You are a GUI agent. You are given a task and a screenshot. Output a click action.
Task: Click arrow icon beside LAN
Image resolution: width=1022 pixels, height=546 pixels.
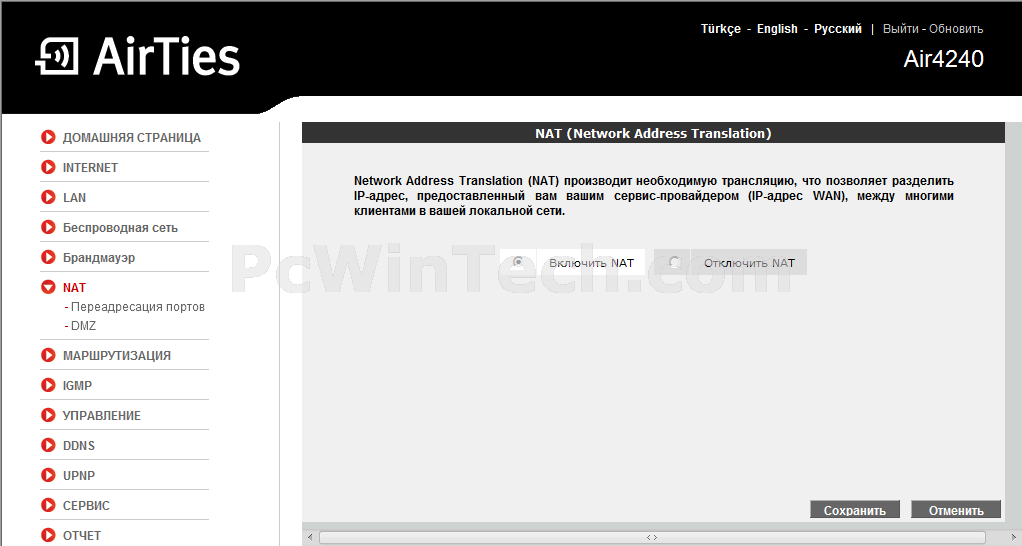[x=48, y=197]
